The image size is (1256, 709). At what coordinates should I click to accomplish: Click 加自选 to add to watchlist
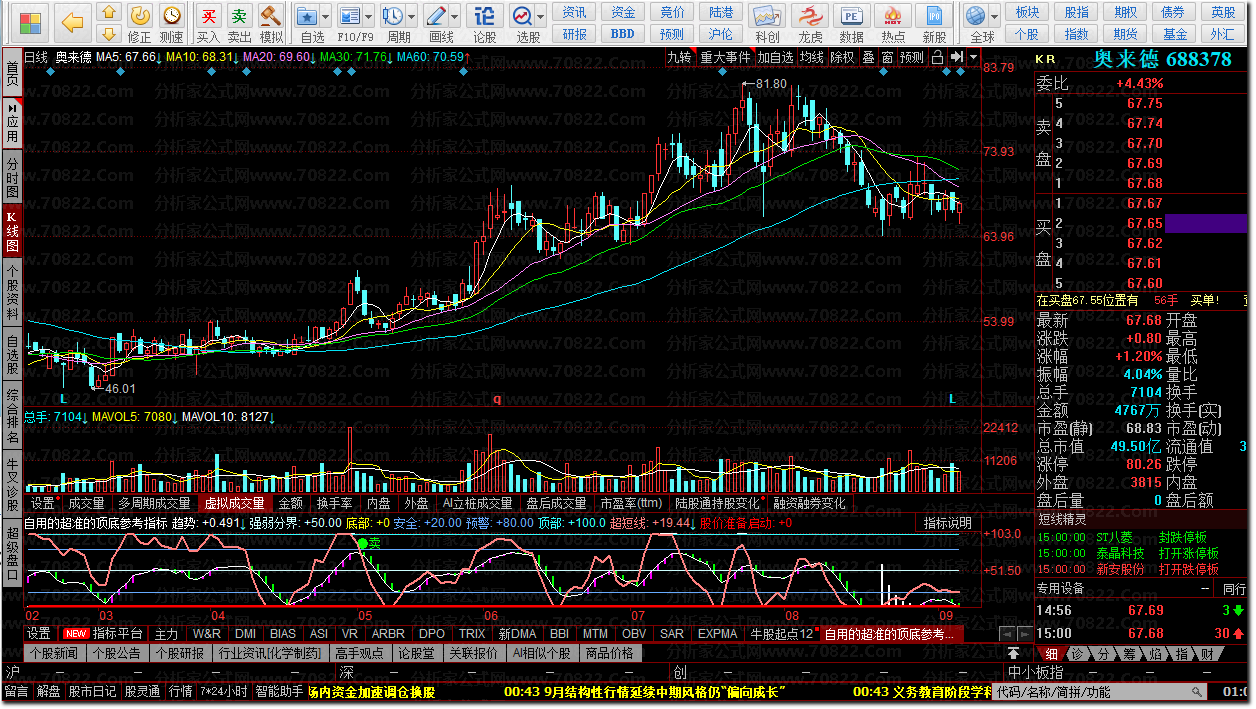point(775,57)
